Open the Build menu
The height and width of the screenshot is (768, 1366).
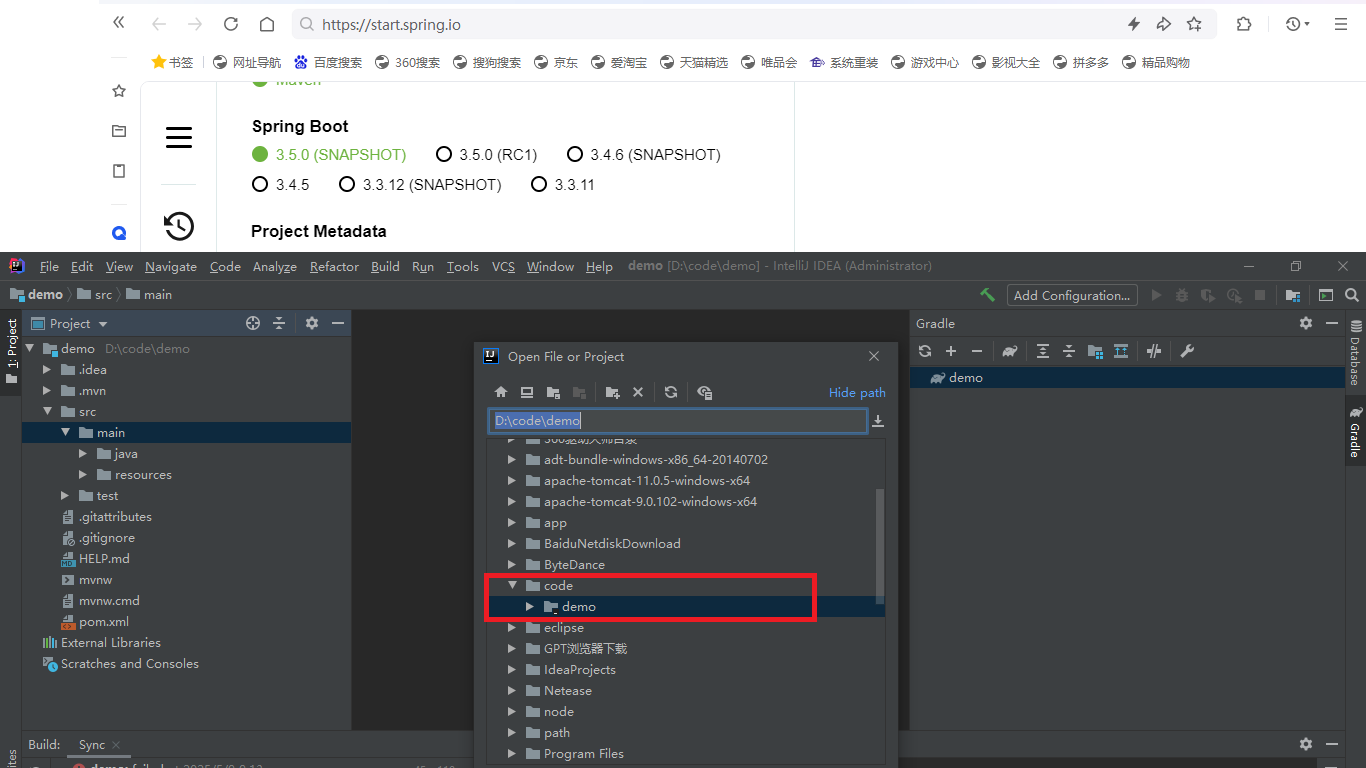pyautogui.click(x=385, y=267)
